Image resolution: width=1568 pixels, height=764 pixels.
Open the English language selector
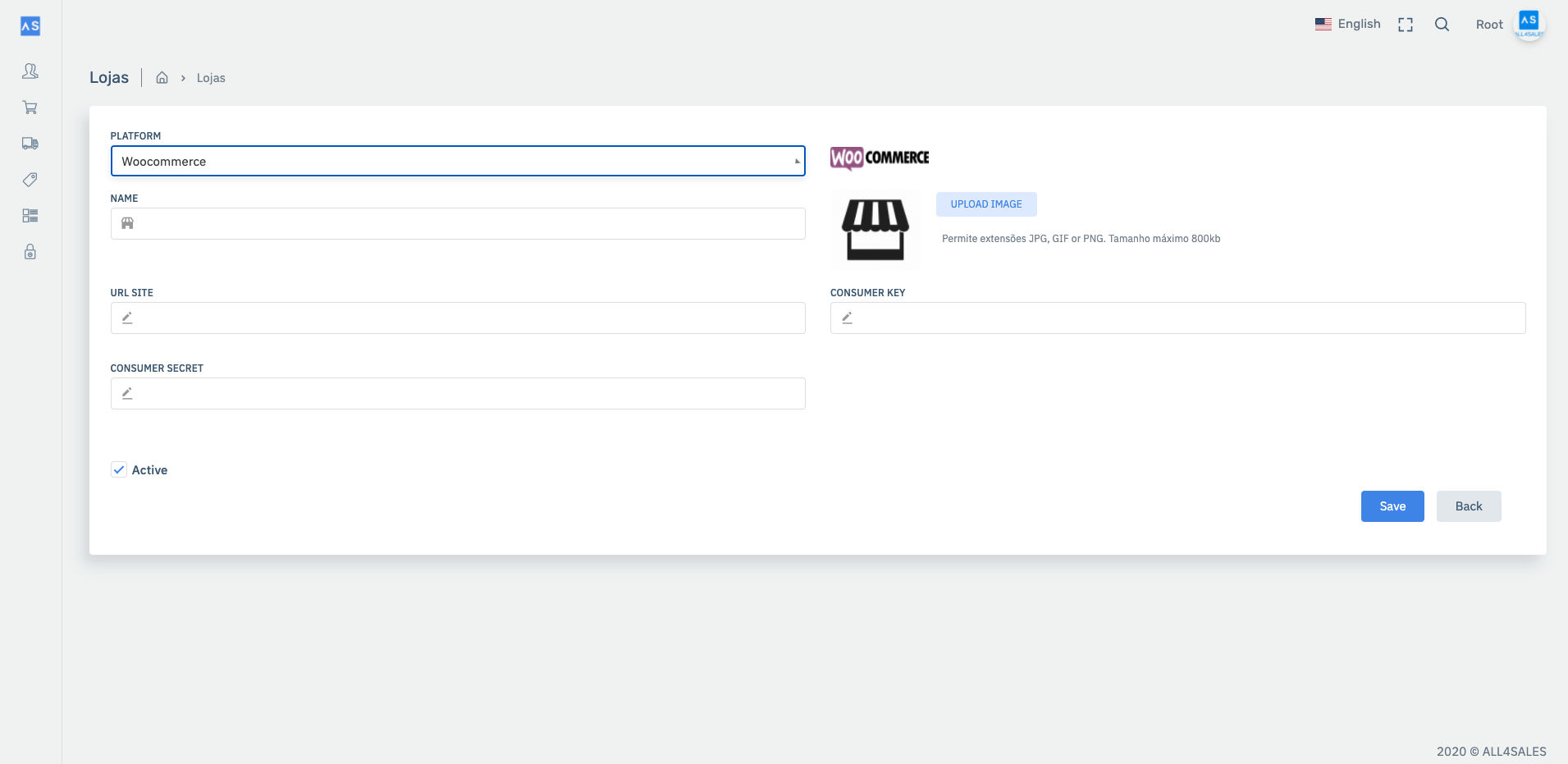(1348, 25)
